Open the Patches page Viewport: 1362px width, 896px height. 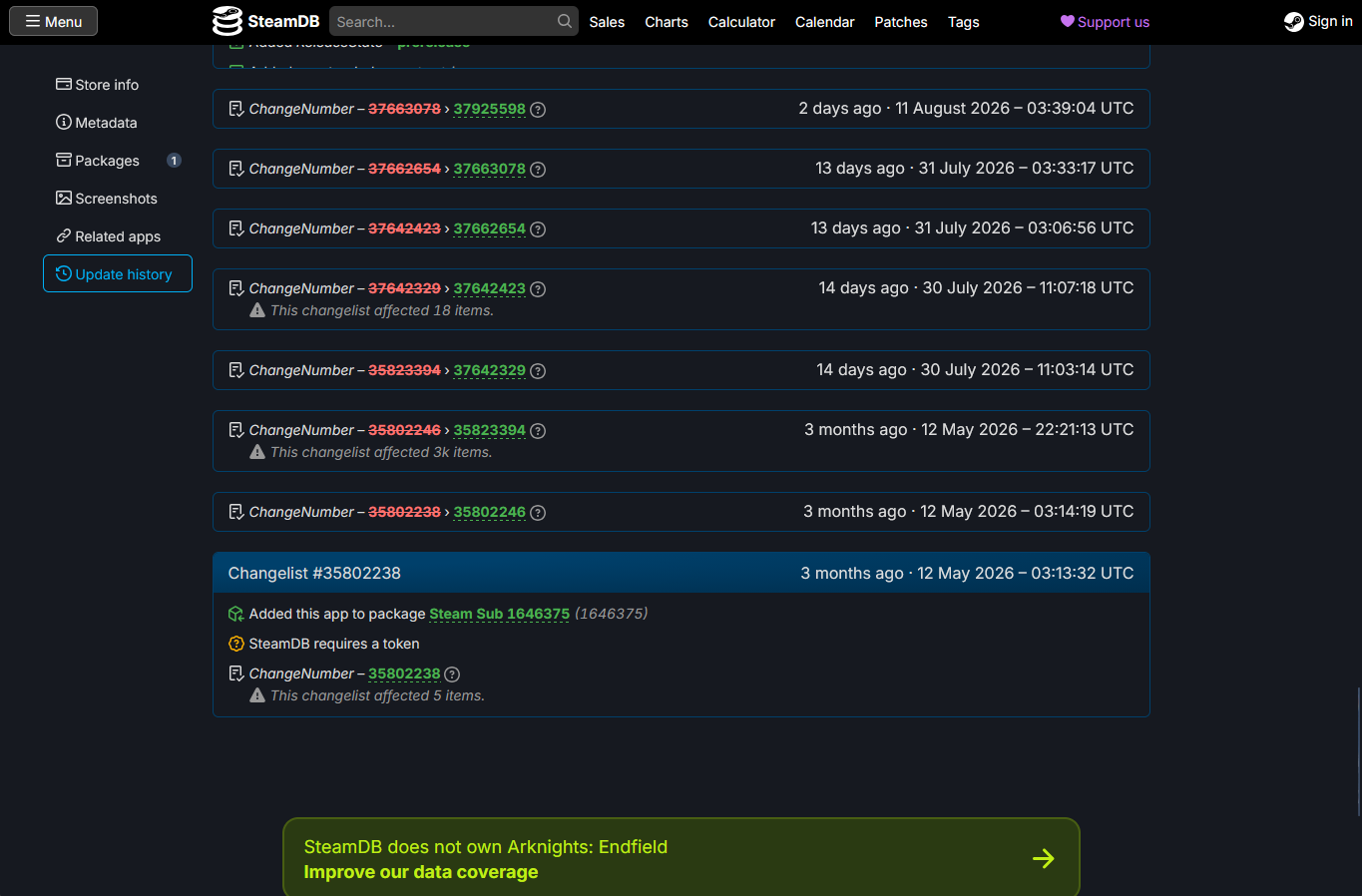(x=901, y=22)
